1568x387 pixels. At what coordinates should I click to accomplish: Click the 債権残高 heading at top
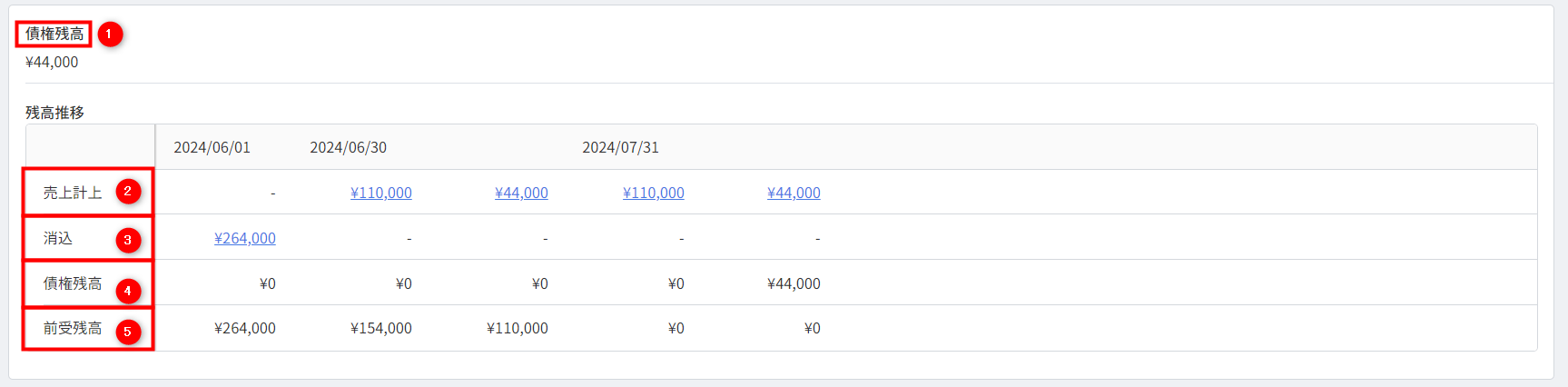click(54, 34)
